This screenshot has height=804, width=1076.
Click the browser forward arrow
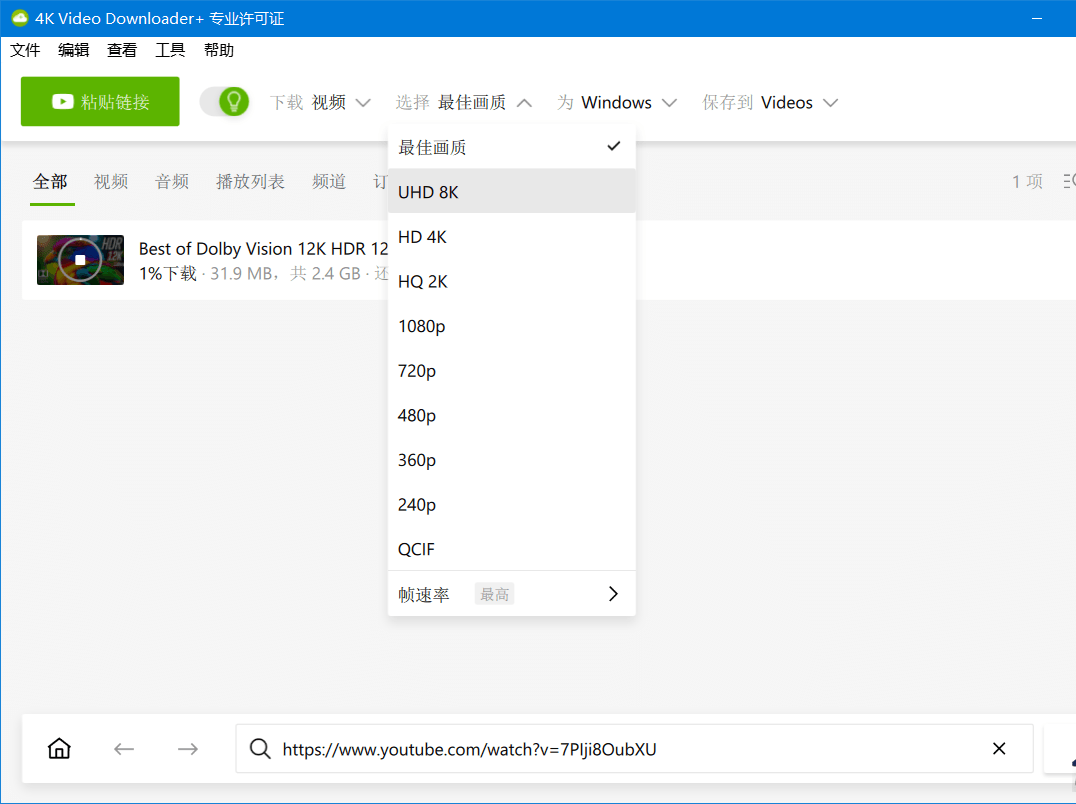[187, 748]
